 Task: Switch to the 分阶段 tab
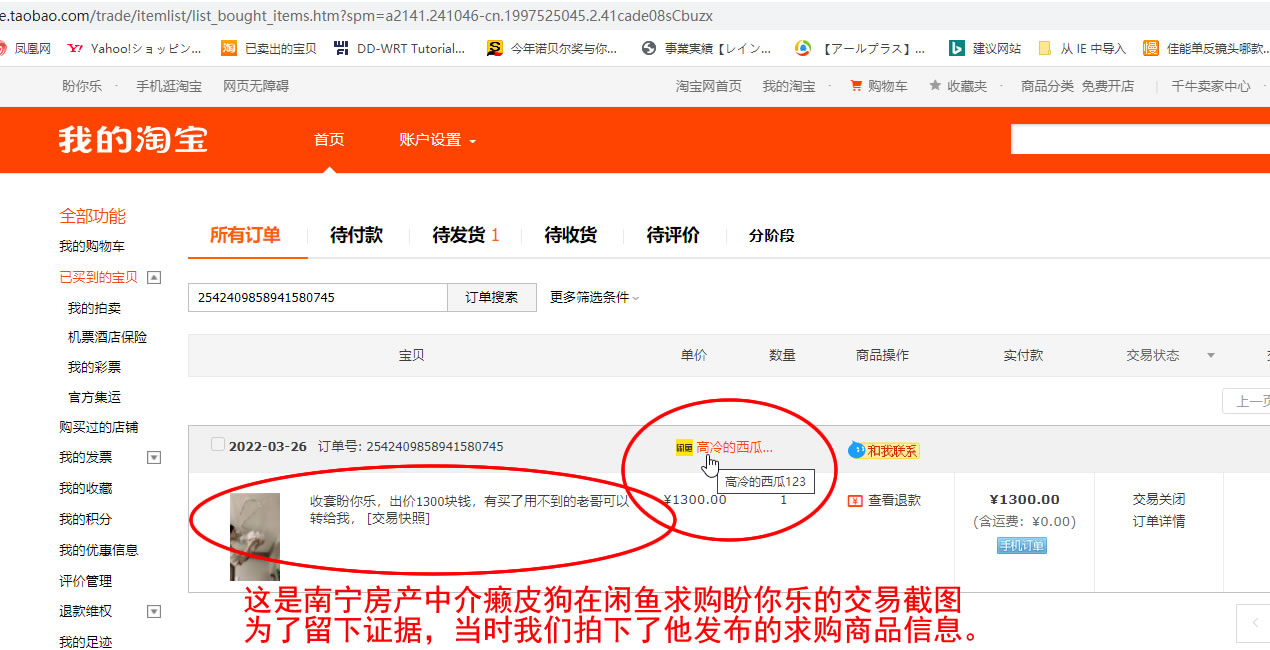tap(772, 236)
